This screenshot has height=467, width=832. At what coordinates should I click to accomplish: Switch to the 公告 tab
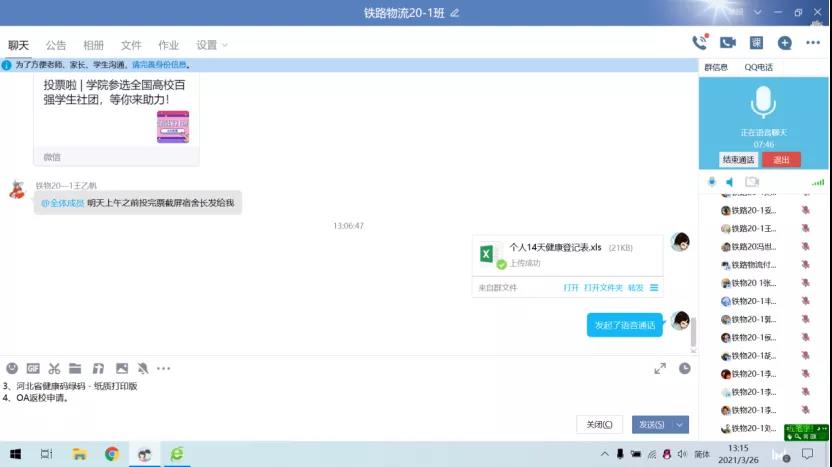[x=56, y=45]
